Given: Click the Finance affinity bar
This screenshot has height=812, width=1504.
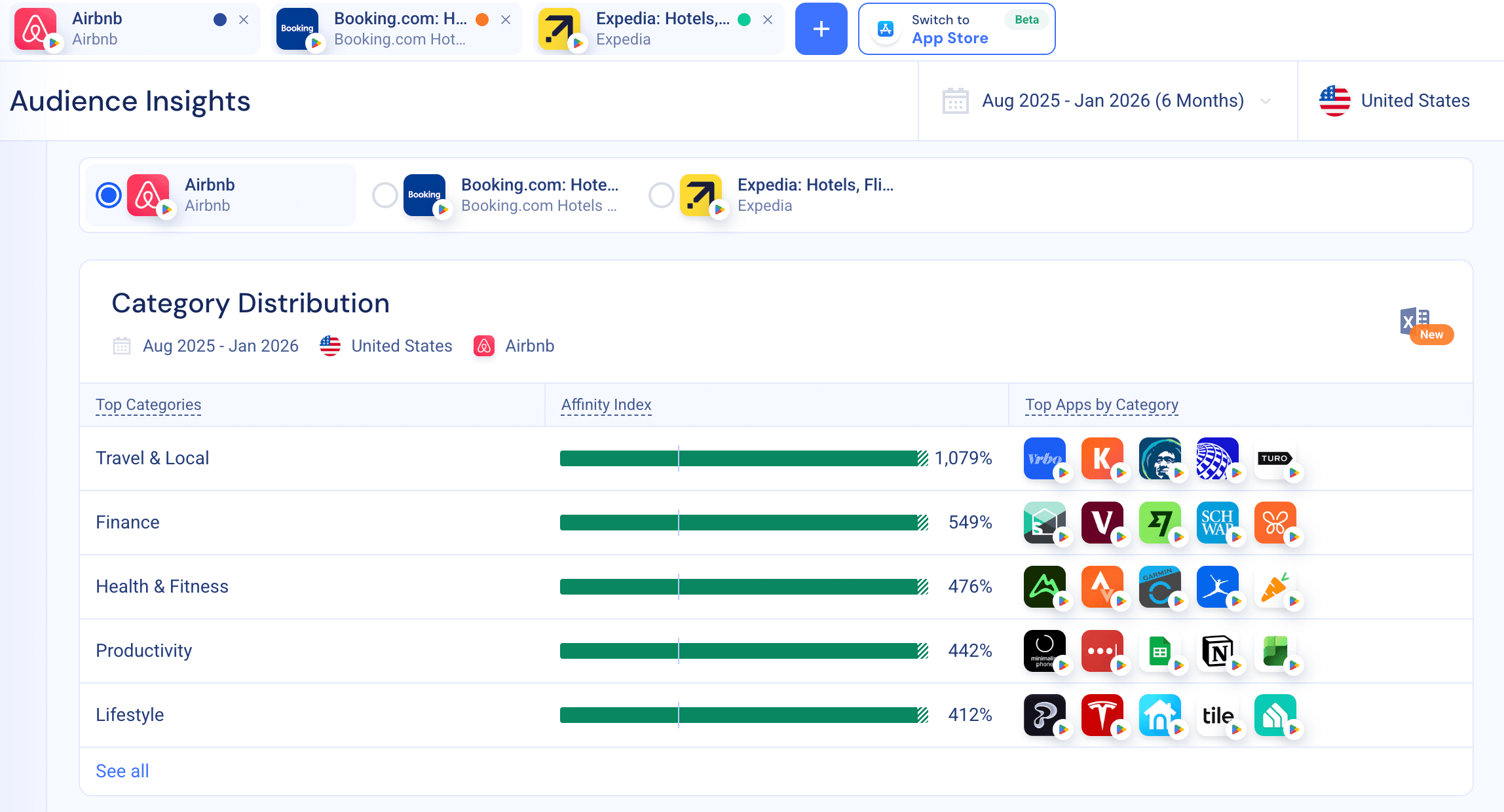Looking at the screenshot, I should [744, 523].
